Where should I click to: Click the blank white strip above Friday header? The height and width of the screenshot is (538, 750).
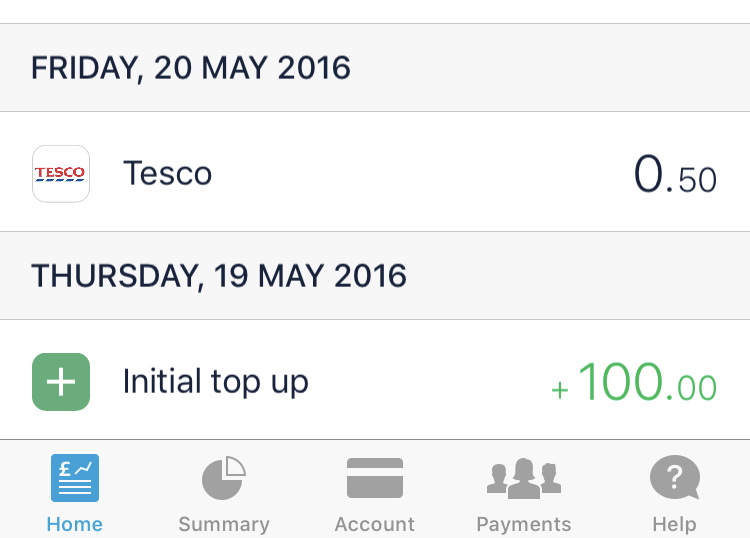375,11
